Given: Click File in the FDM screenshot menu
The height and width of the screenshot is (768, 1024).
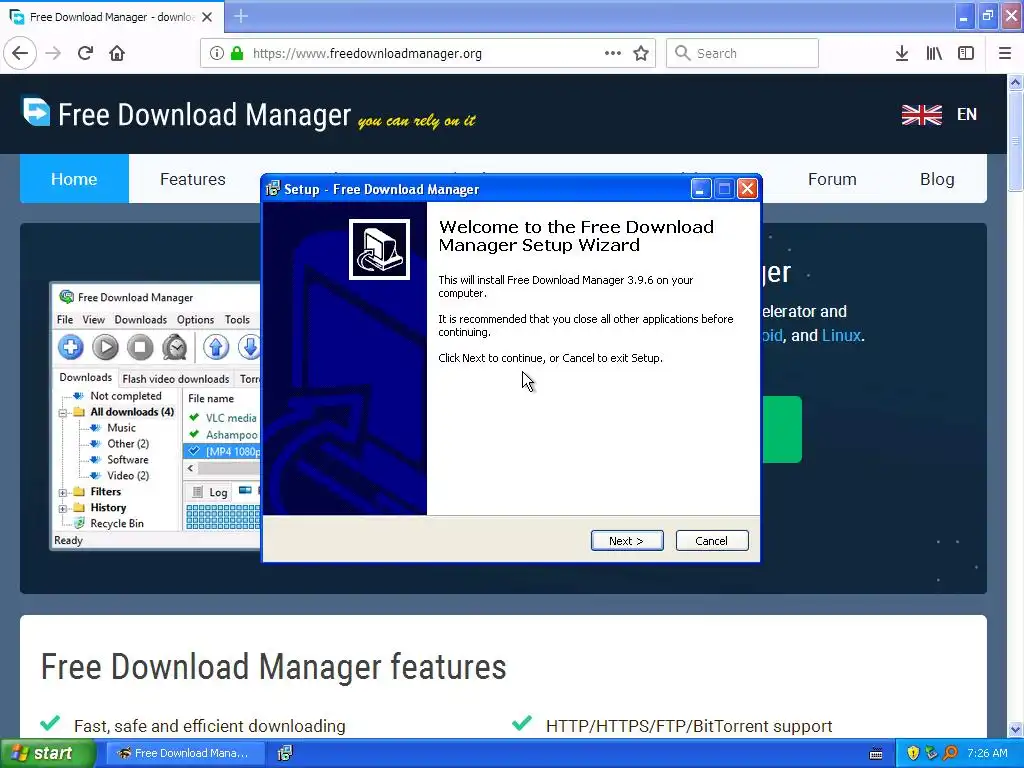Looking at the screenshot, I should pos(65,319).
